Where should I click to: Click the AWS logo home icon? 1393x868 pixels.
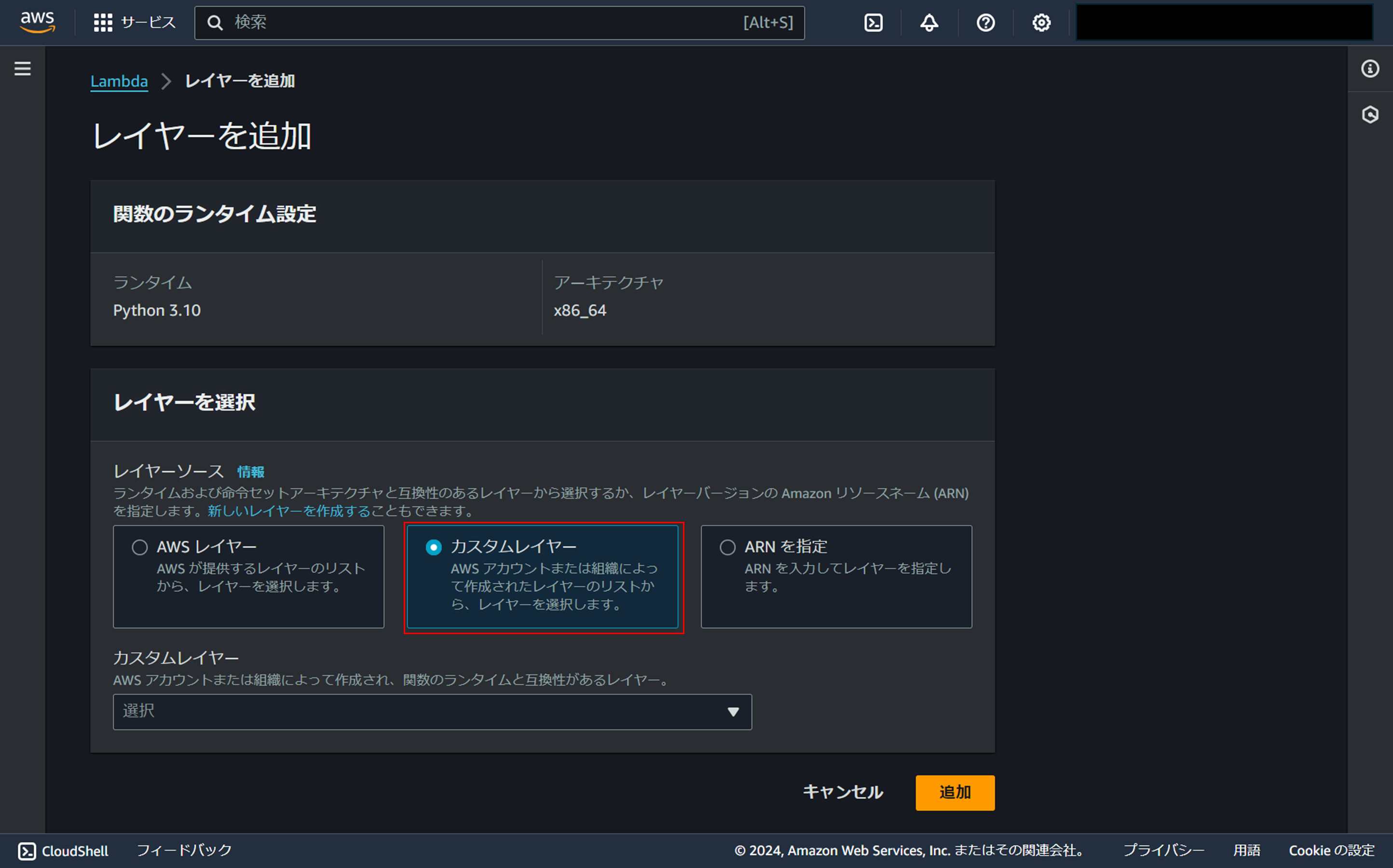pos(37,22)
